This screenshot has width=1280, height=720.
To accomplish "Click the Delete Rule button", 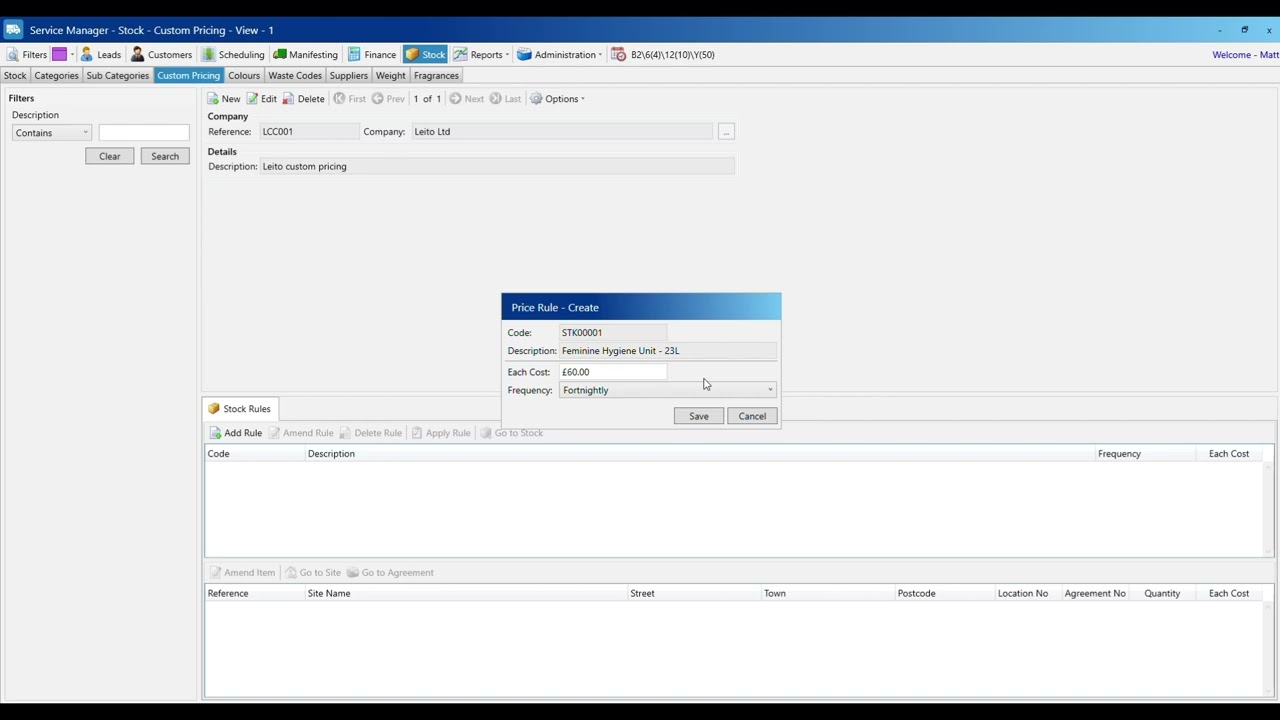I will (371, 433).
